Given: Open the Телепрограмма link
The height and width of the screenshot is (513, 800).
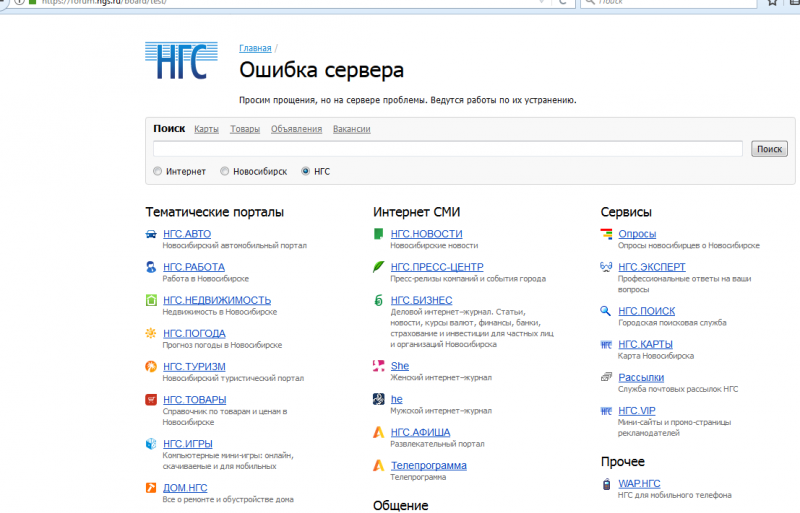Looking at the screenshot, I should (x=429, y=466).
